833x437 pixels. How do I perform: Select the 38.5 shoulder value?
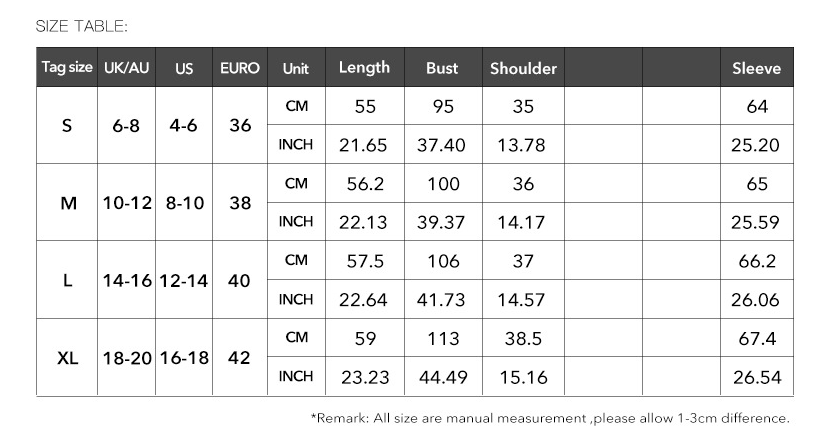pos(523,338)
